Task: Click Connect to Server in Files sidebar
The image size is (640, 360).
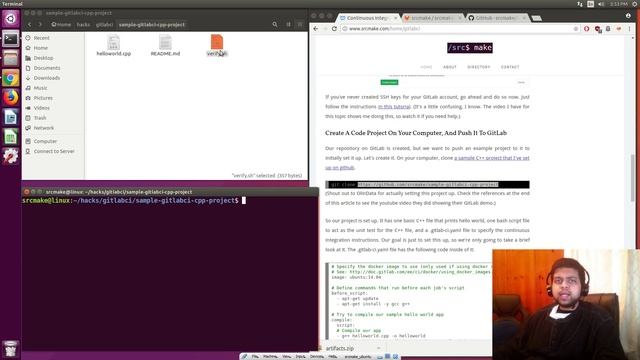Action: 53,151
